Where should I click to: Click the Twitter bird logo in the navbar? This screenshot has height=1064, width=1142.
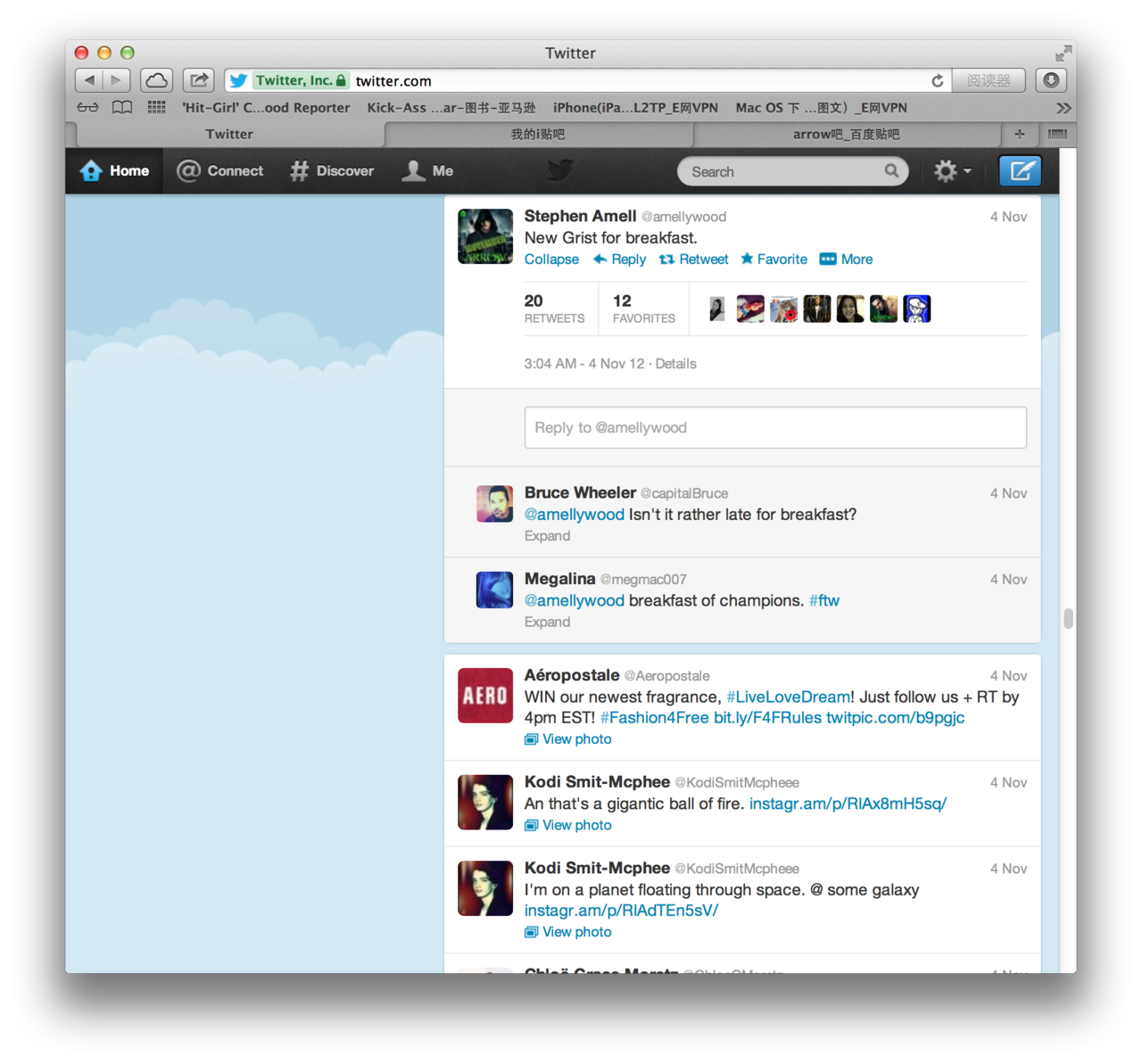tap(559, 170)
